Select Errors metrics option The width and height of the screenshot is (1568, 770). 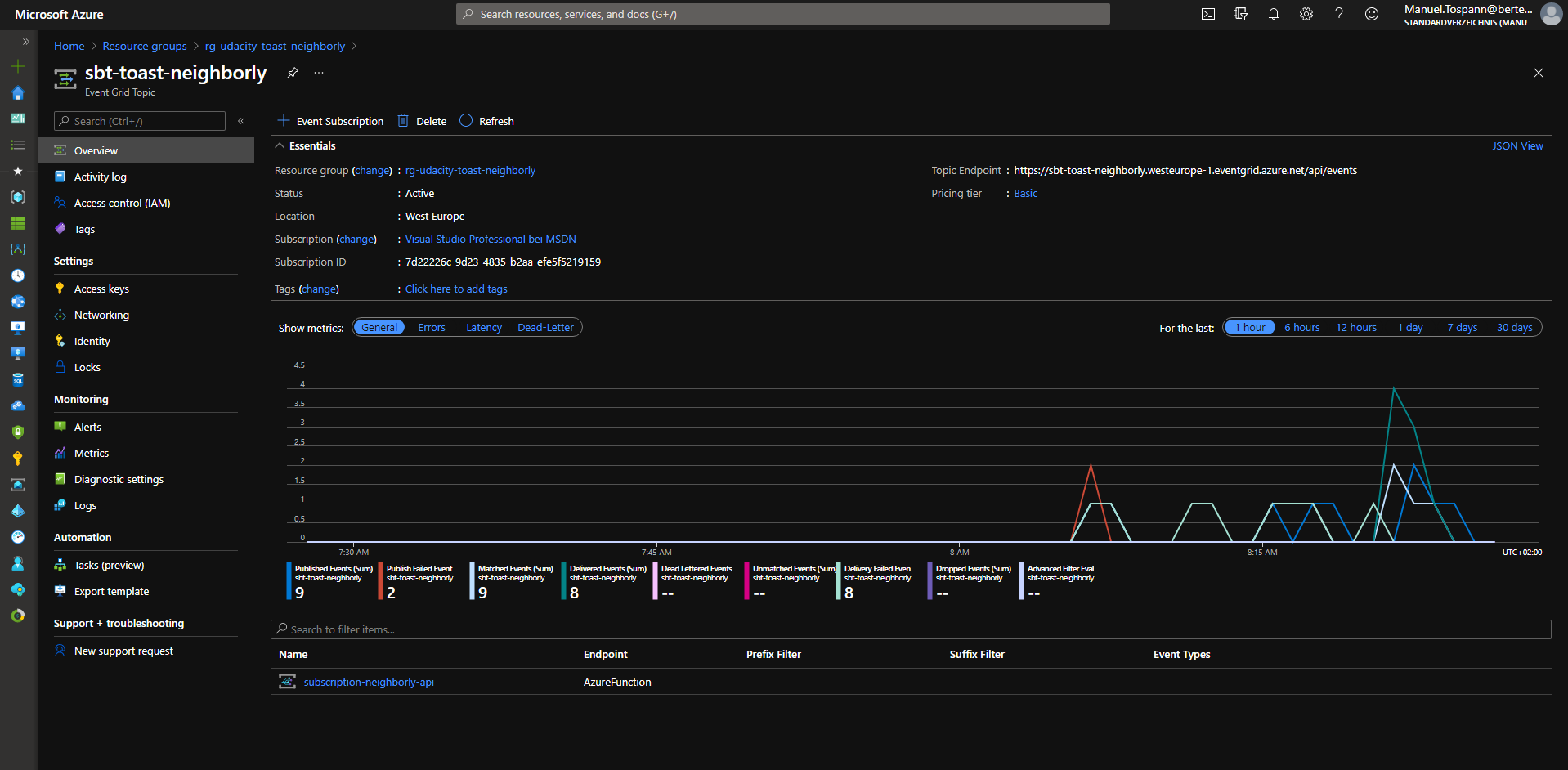pyautogui.click(x=432, y=328)
